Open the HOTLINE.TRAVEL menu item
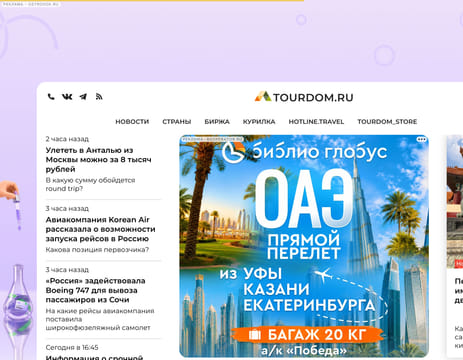 [316, 122]
